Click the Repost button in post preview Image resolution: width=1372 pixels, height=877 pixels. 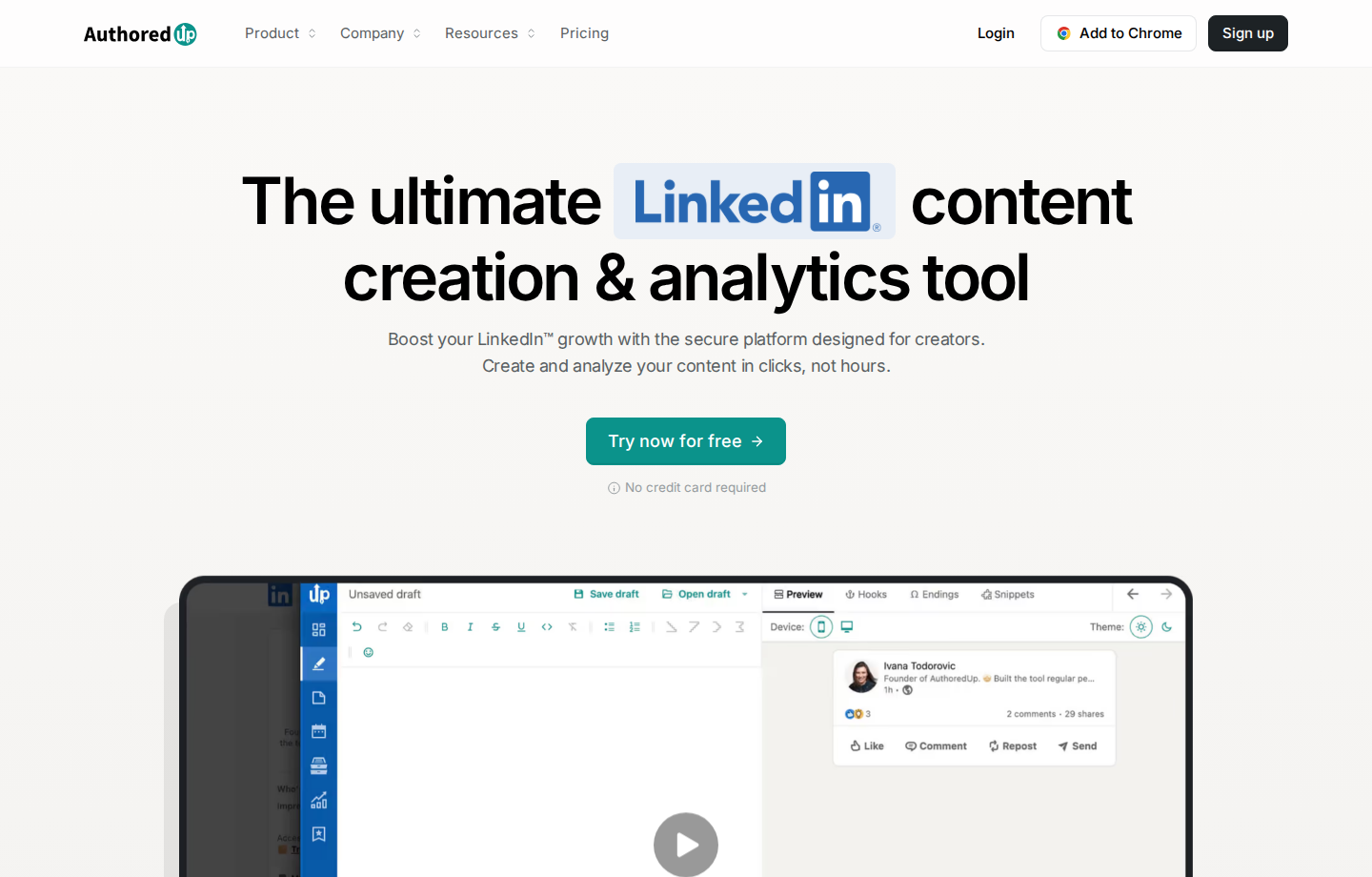coord(1013,746)
